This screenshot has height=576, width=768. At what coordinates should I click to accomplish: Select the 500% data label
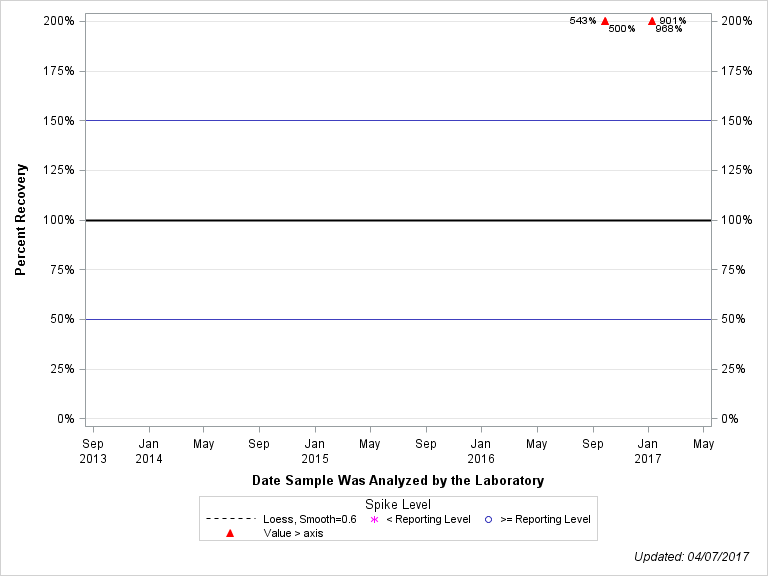621,29
